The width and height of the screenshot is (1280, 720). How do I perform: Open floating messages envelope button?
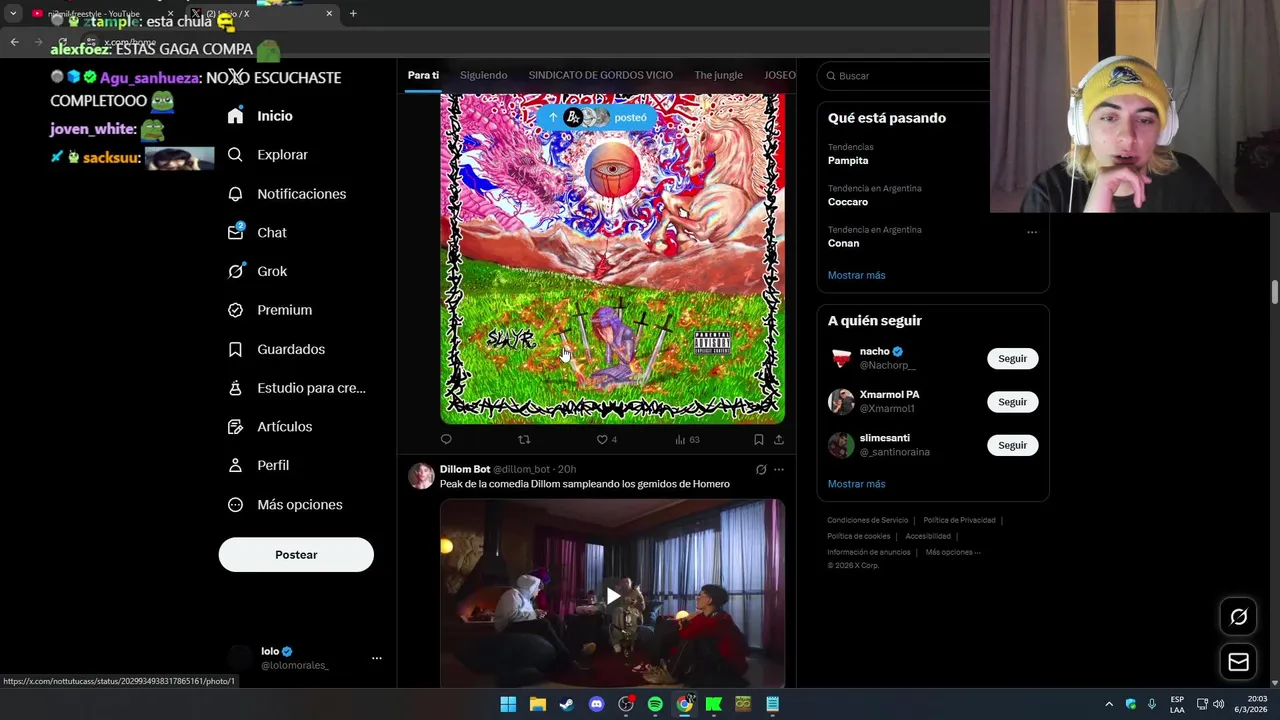[1238, 662]
